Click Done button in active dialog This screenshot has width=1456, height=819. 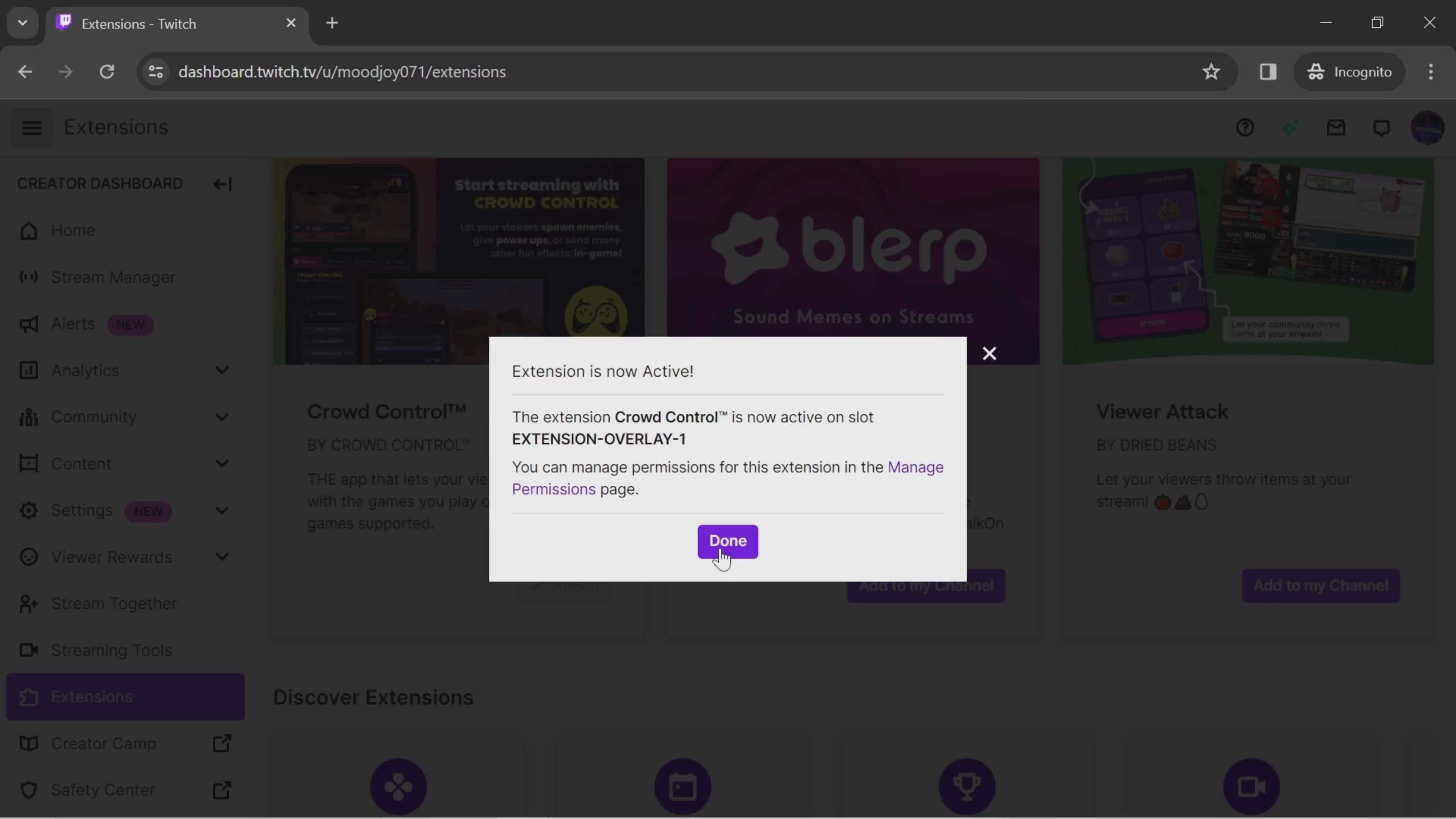click(x=727, y=540)
